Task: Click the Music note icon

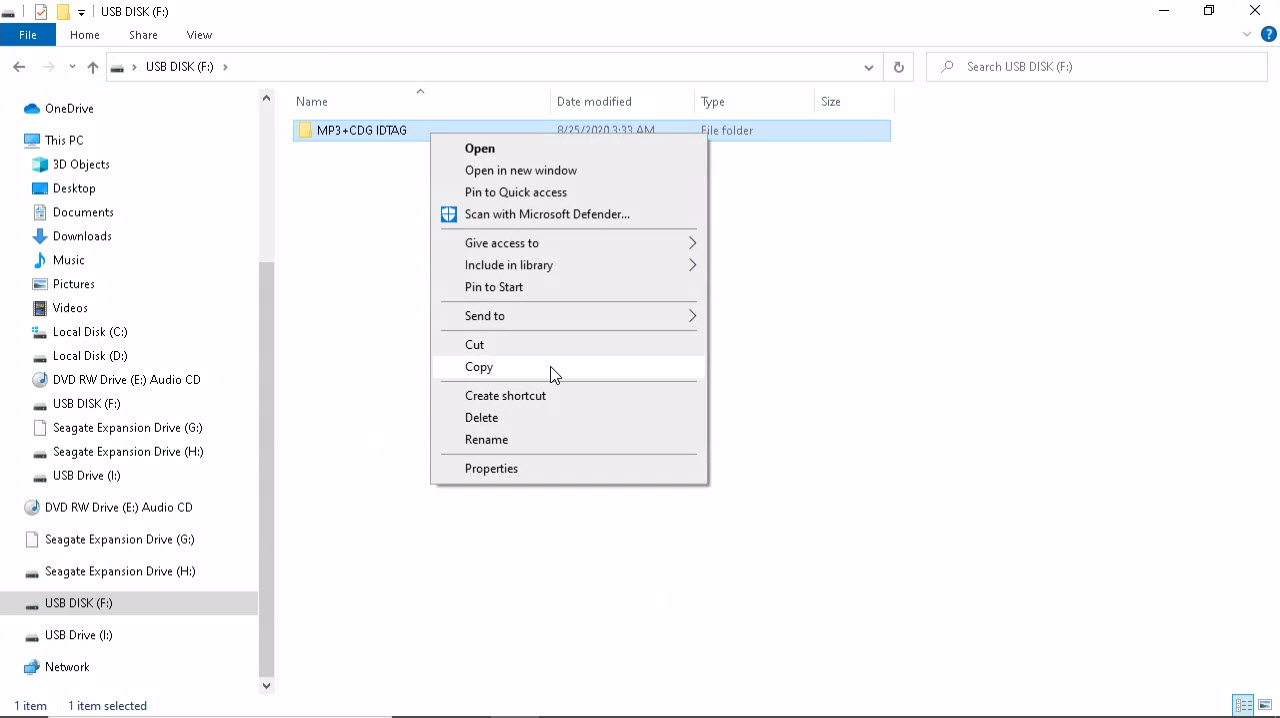Action: 40,260
